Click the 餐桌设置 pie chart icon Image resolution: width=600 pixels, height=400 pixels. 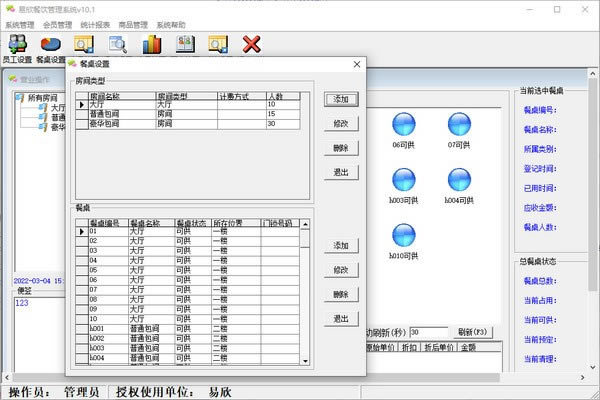50,45
